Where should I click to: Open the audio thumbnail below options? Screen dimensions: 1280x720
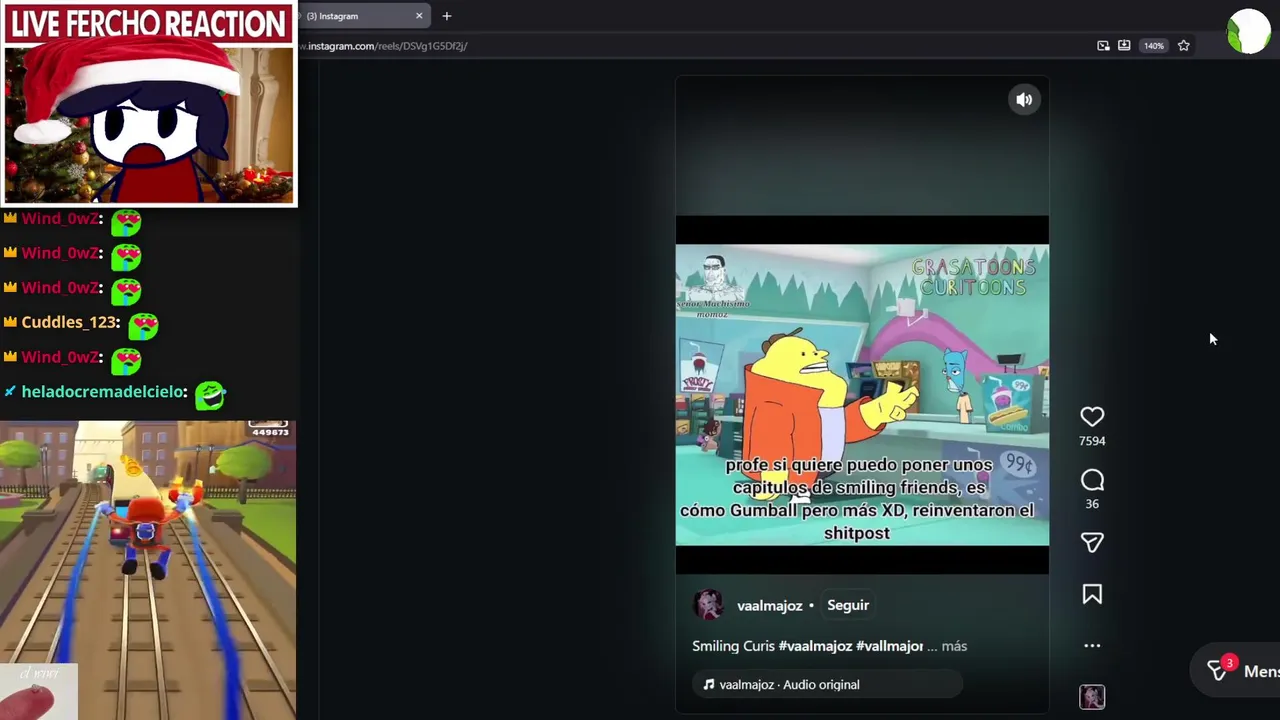(x=1092, y=697)
